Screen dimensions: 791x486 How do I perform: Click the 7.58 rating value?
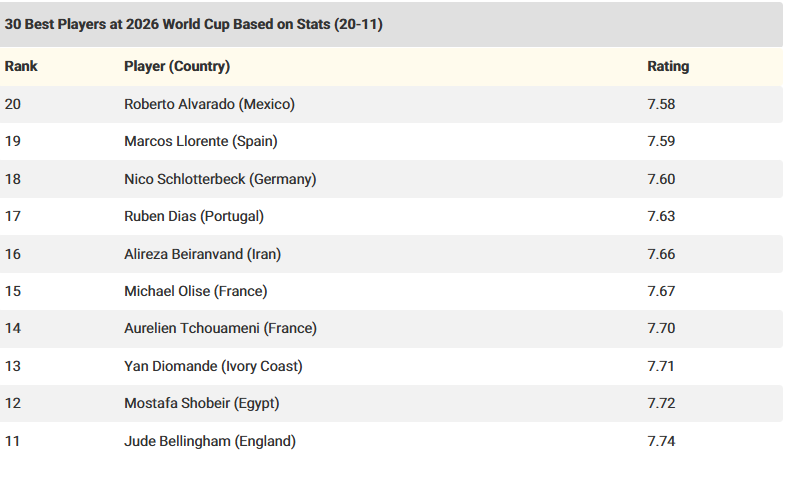pyautogui.click(x=661, y=104)
